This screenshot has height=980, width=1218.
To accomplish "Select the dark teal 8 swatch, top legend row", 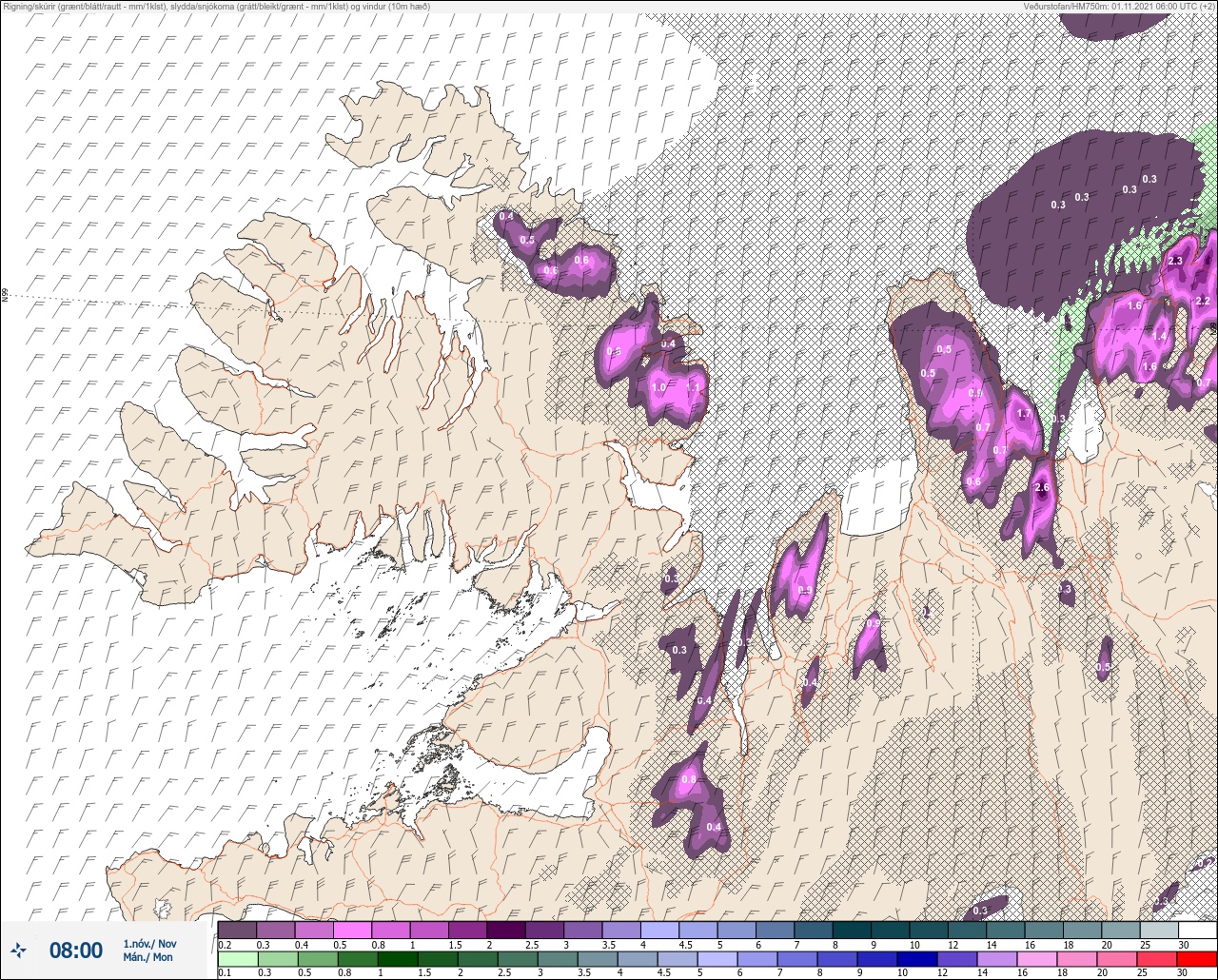I will 853,930.
